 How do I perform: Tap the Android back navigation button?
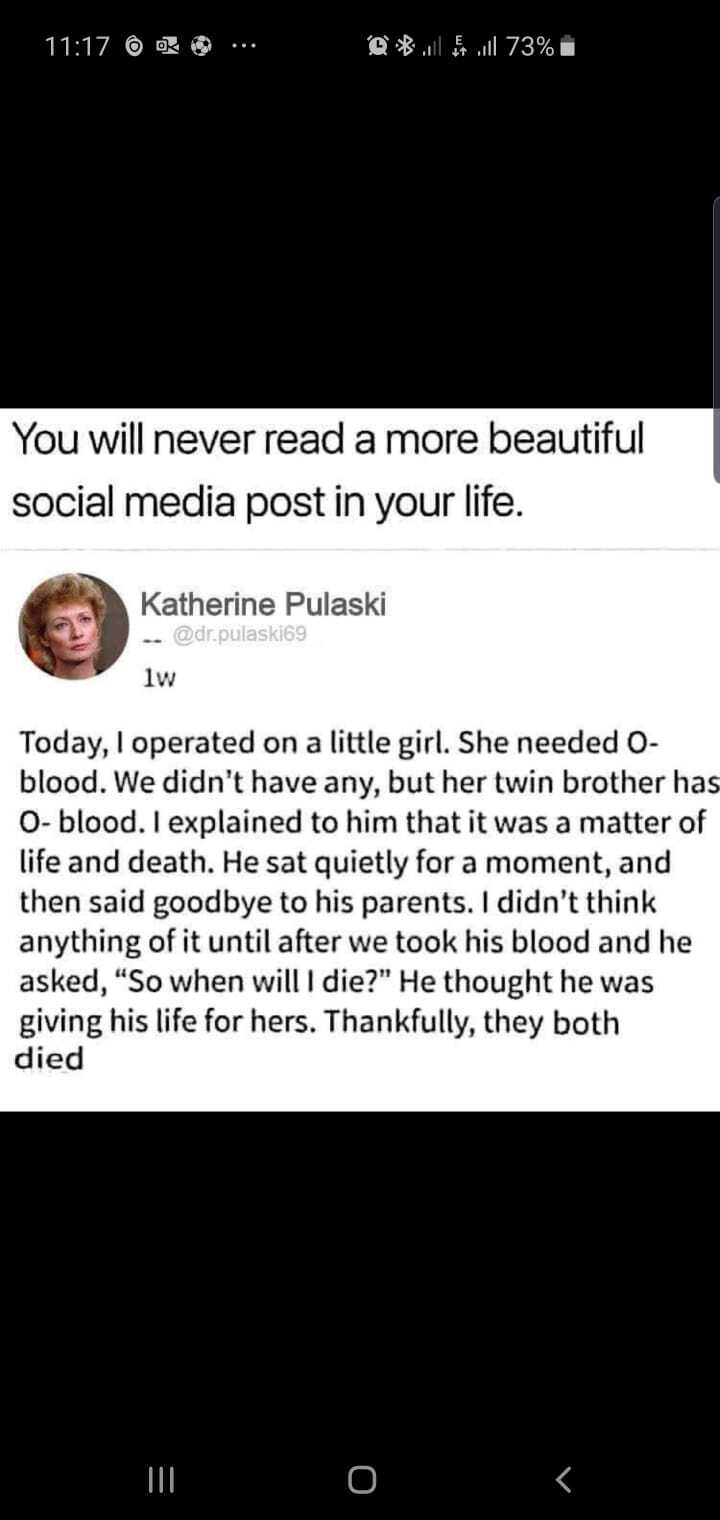(564, 1479)
